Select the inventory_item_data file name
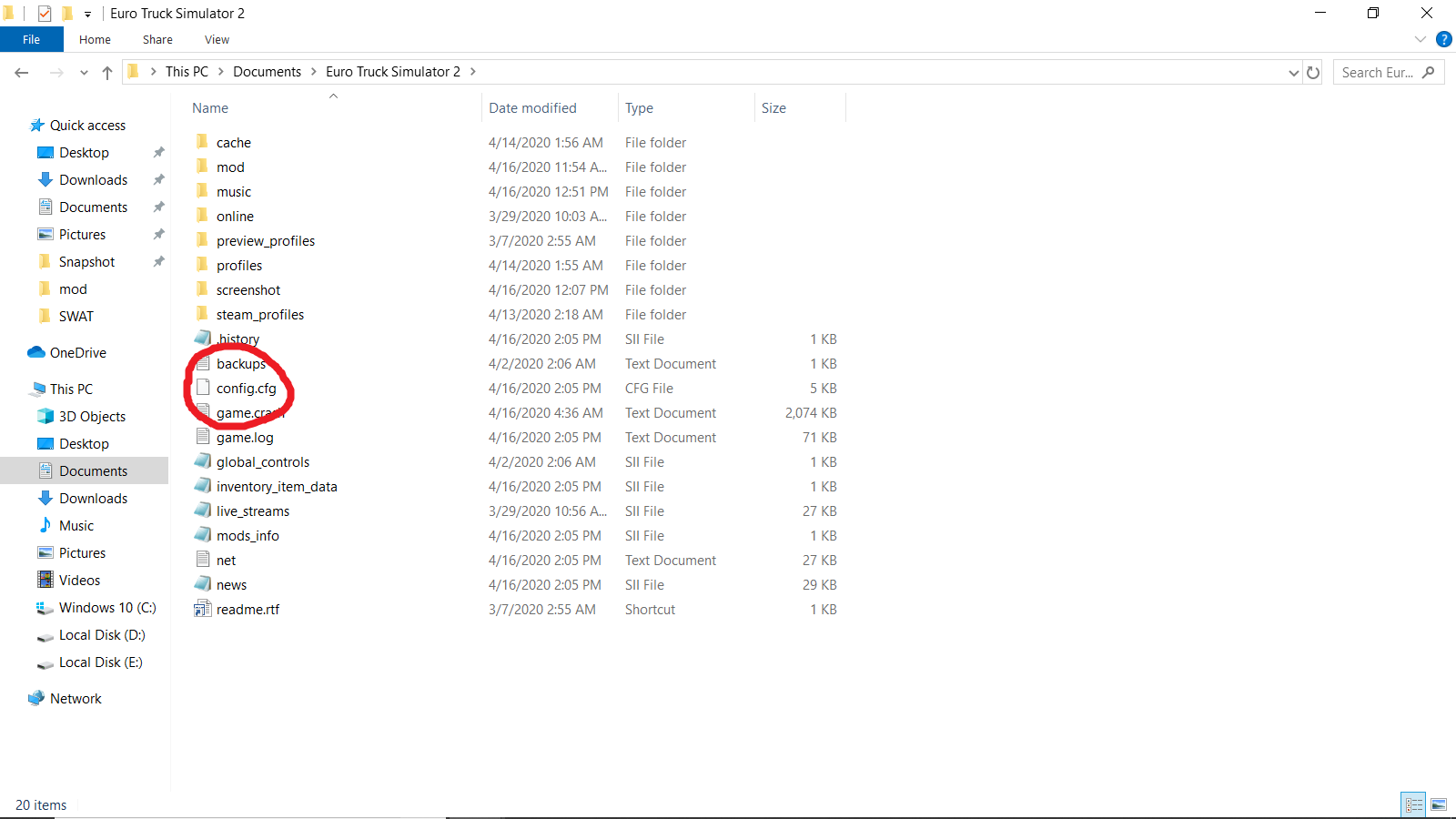The height and width of the screenshot is (819, 1456). [x=277, y=487]
